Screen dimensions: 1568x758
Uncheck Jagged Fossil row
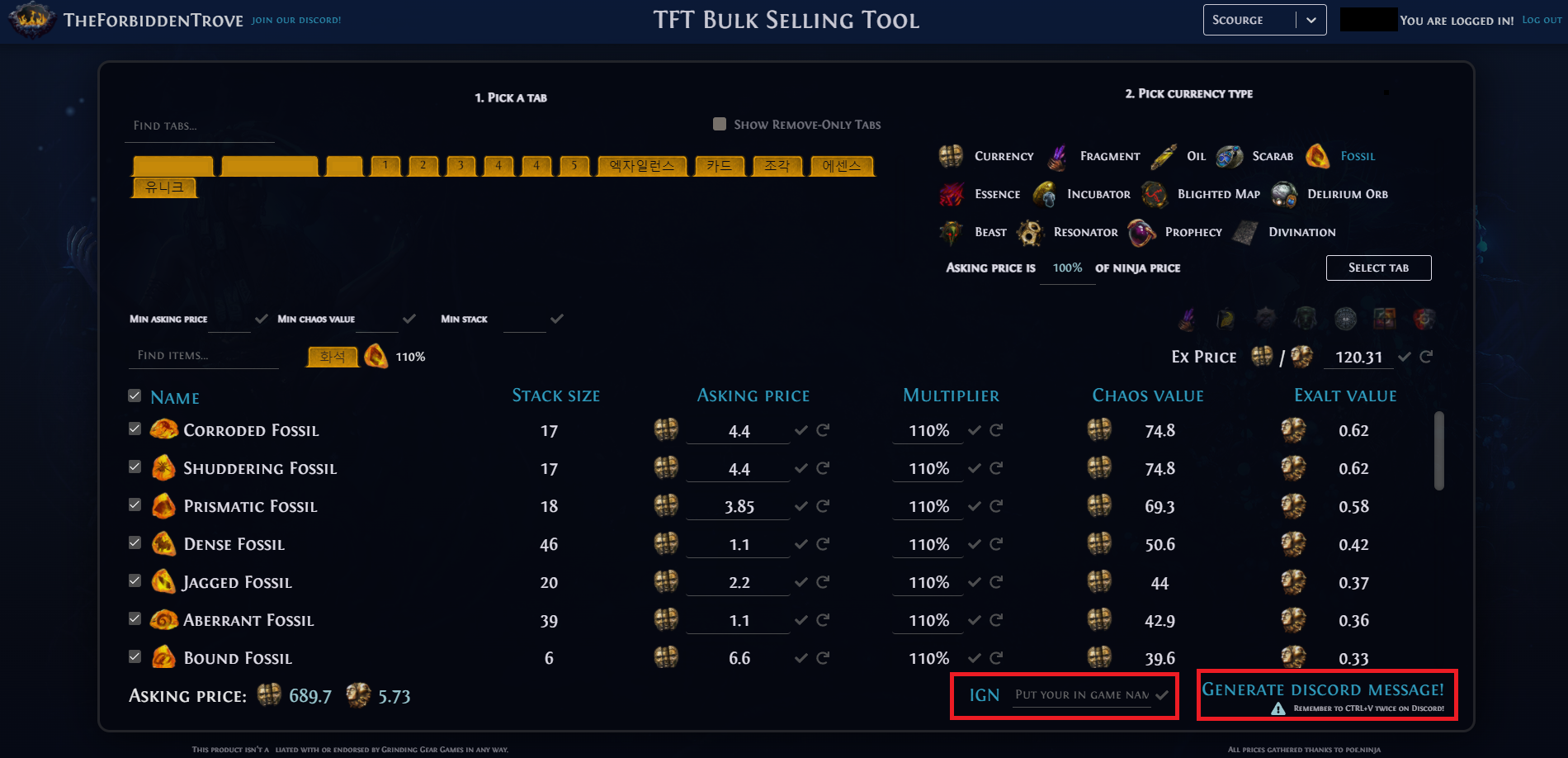point(135,580)
